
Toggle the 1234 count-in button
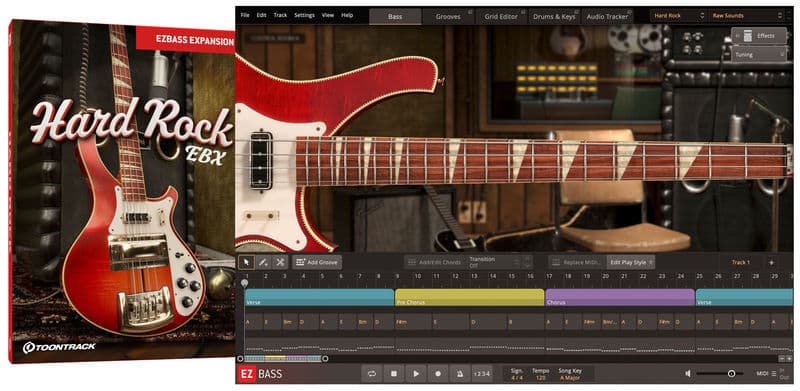click(x=482, y=374)
